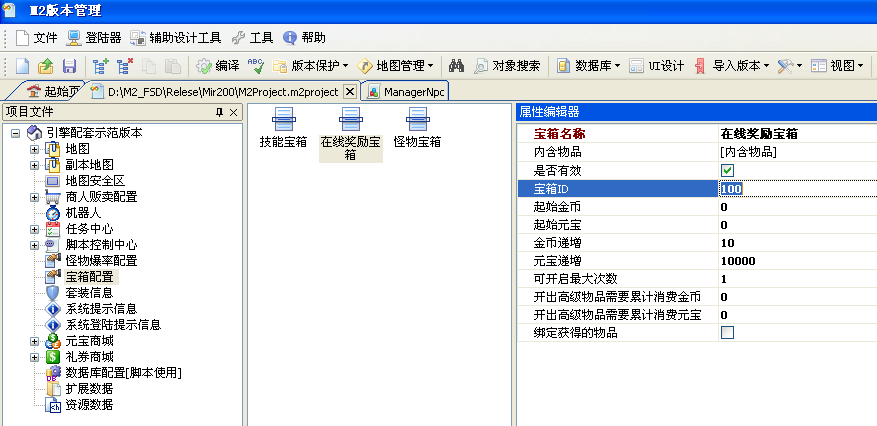Click the 可开启最大次数 value 1
The width and height of the screenshot is (877, 426).
click(x=724, y=279)
